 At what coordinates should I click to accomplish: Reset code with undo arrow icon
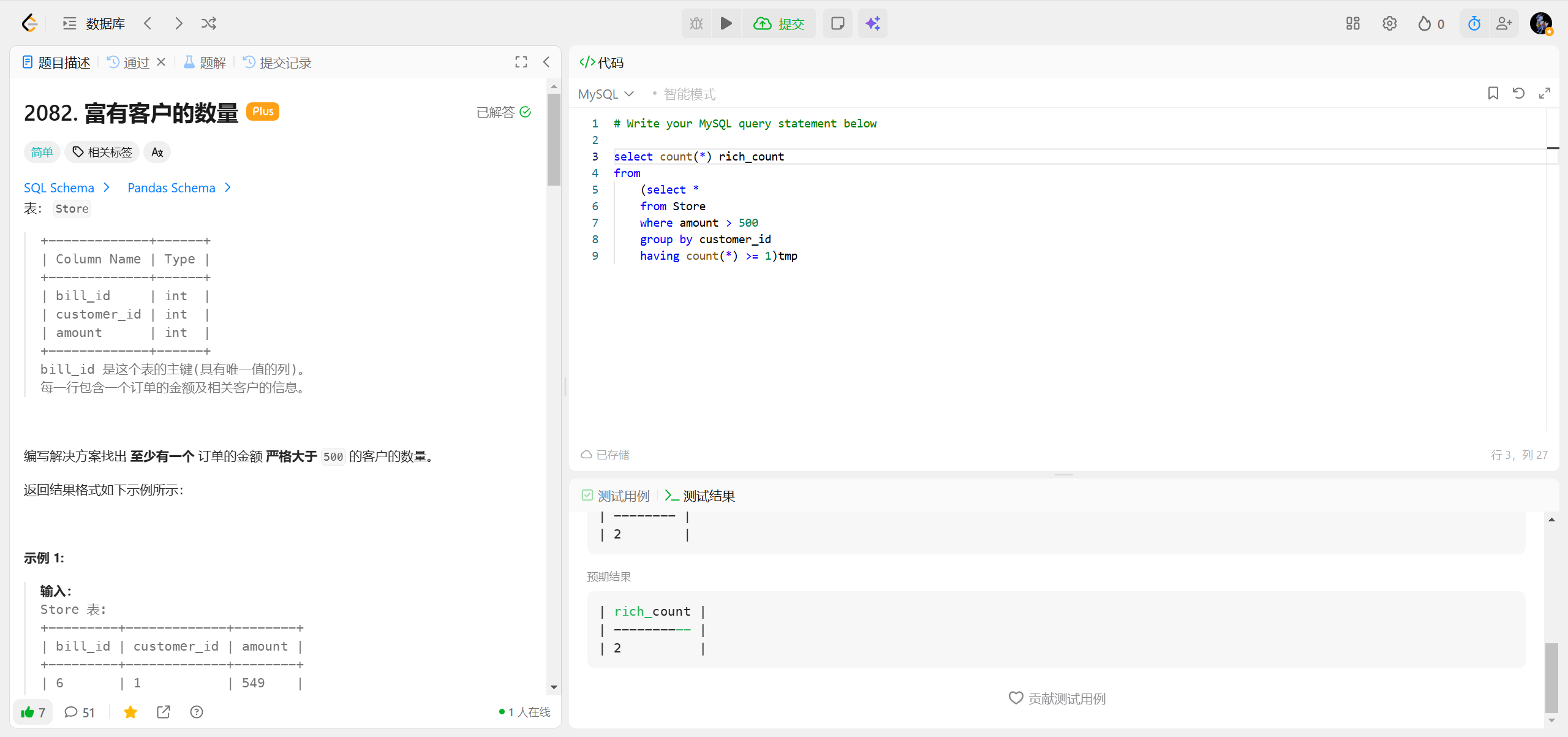[x=1518, y=93]
